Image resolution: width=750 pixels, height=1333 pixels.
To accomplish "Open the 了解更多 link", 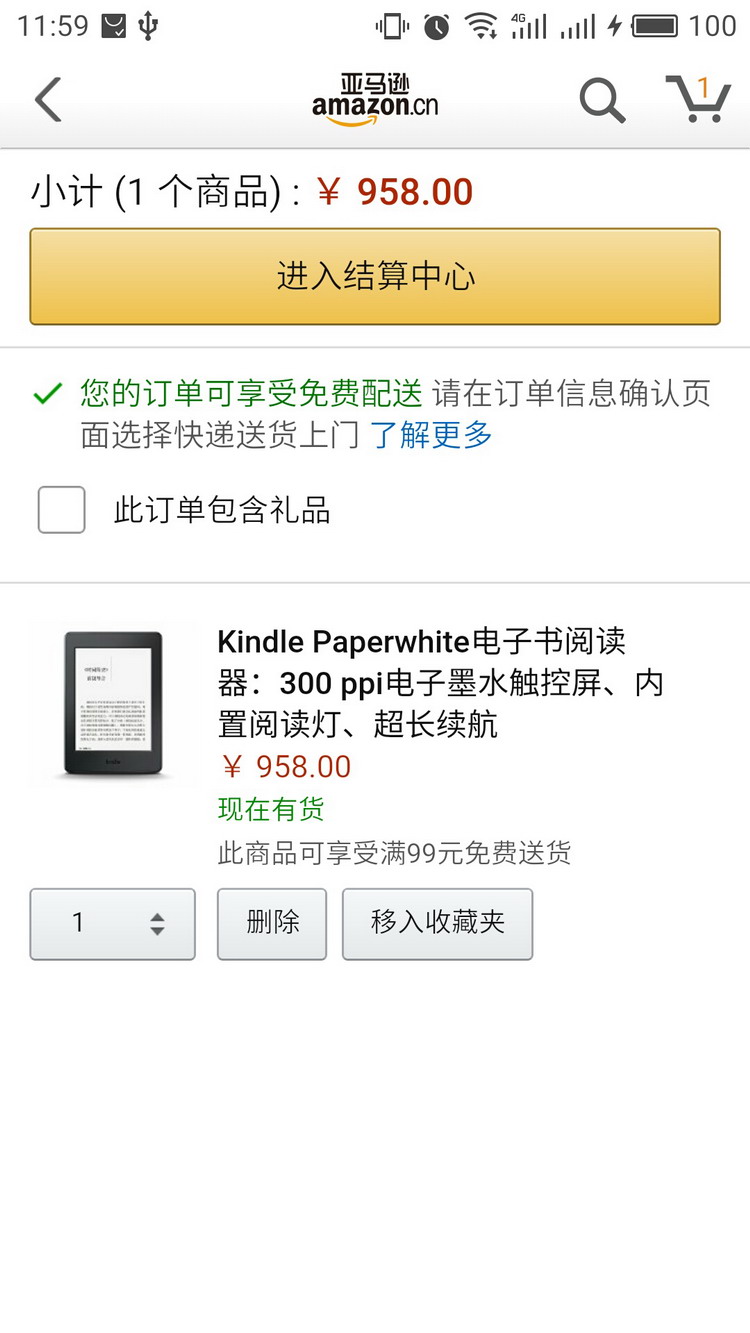I will (x=431, y=435).
